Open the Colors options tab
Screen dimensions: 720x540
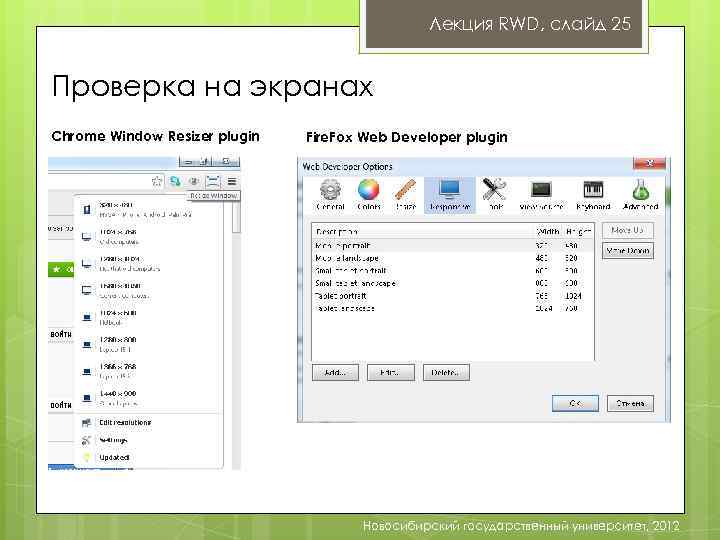pyautogui.click(x=369, y=195)
